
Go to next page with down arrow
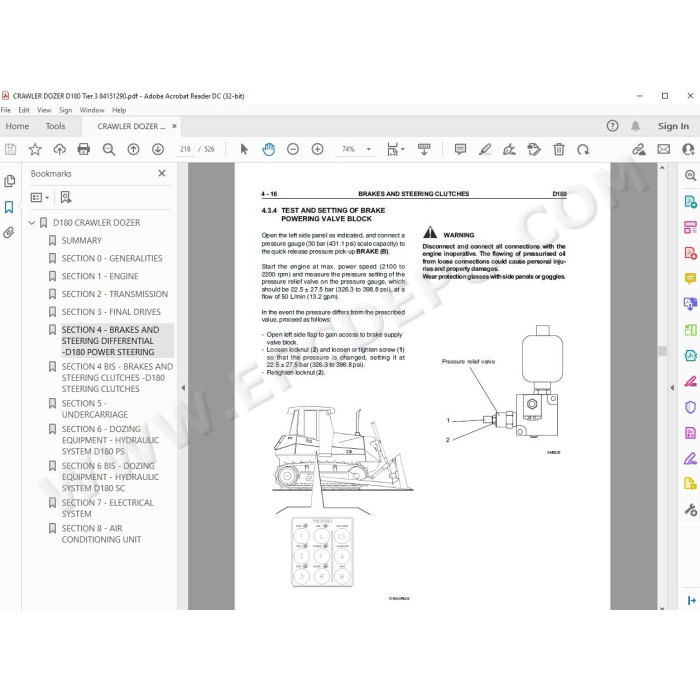click(x=158, y=149)
